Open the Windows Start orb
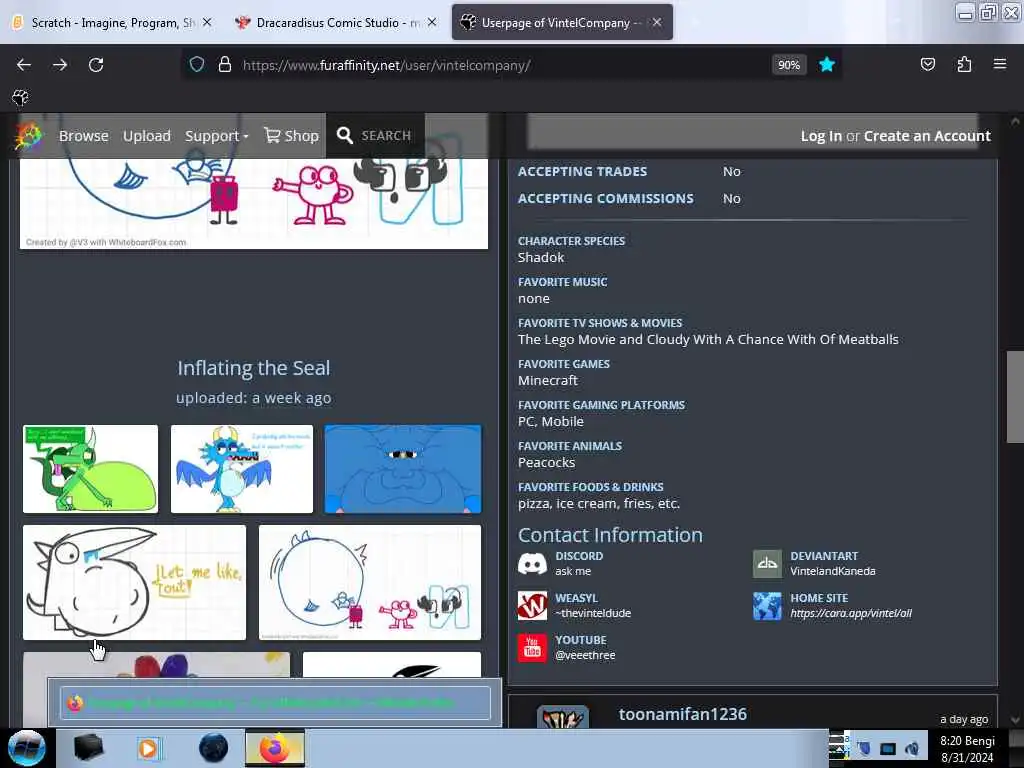The width and height of the screenshot is (1024, 768). [26, 748]
